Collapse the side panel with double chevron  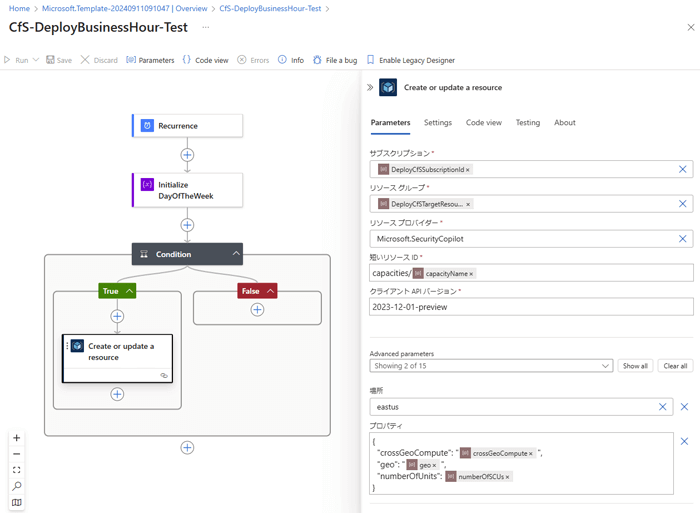pos(370,88)
